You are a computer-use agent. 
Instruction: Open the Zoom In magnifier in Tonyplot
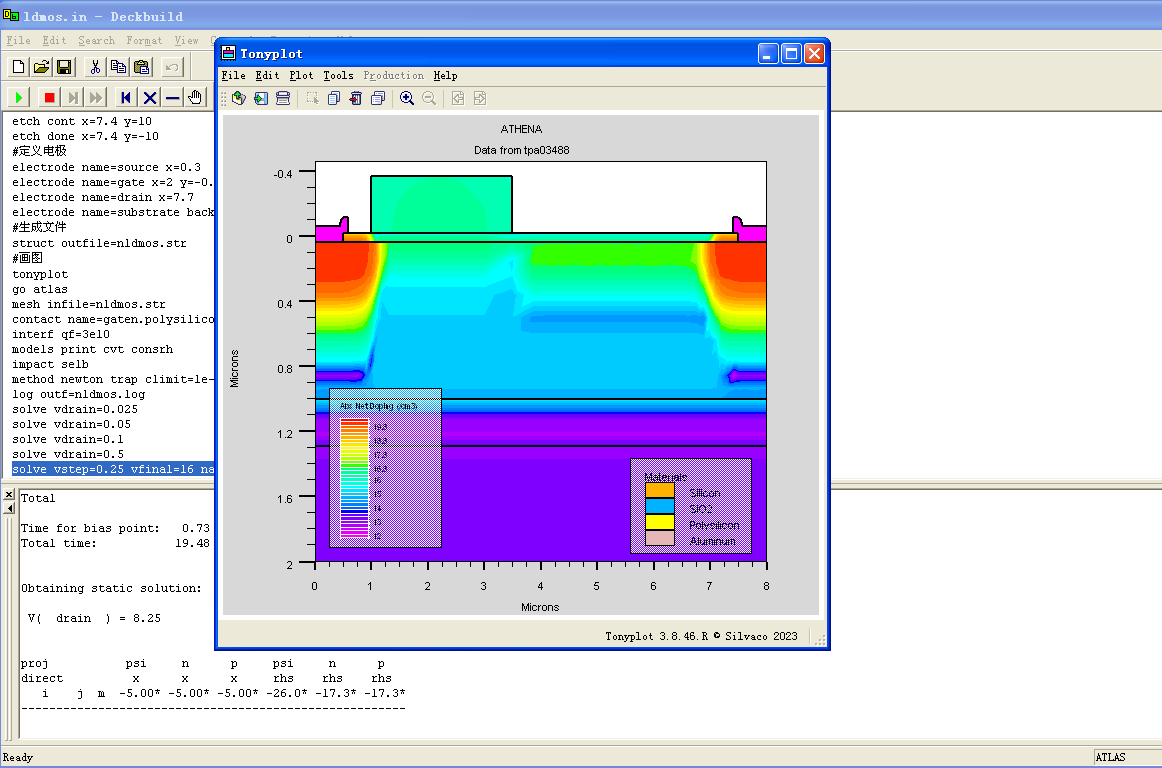408,98
